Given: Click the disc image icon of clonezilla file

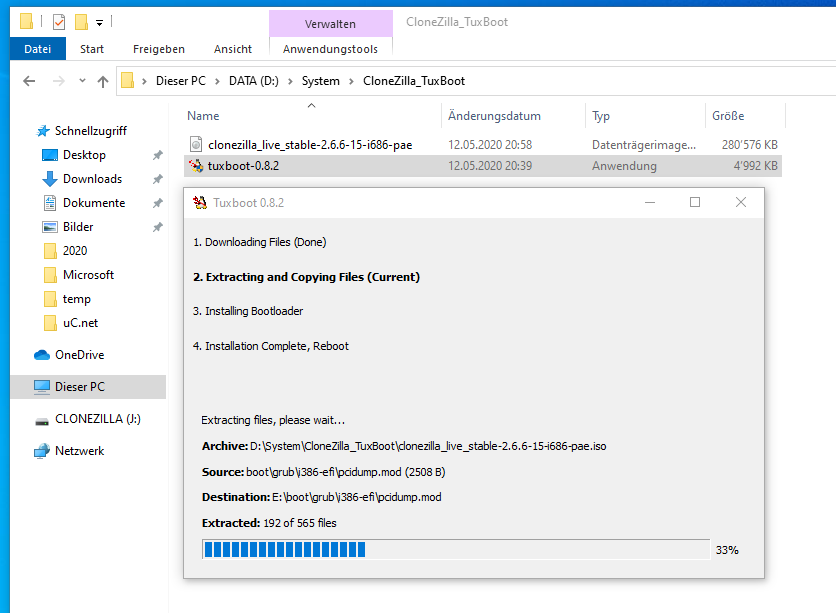Looking at the screenshot, I should tap(196, 144).
